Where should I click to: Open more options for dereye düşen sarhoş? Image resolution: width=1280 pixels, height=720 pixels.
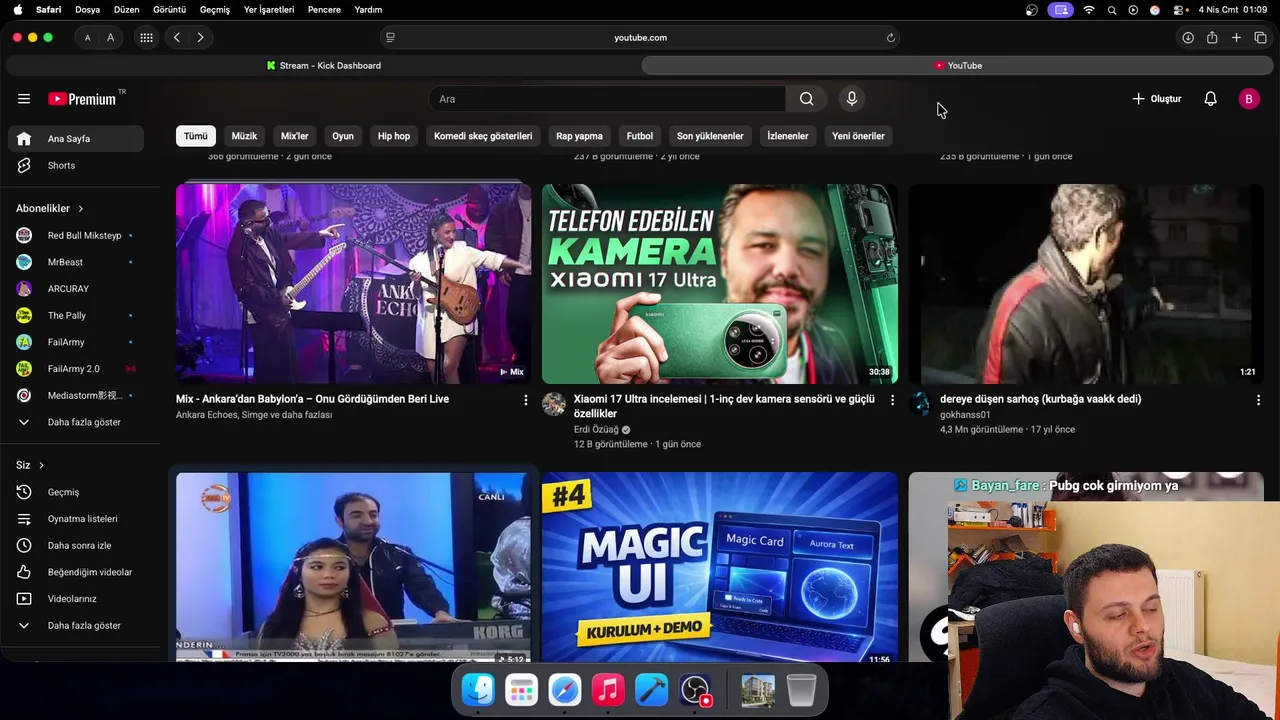point(1258,400)
